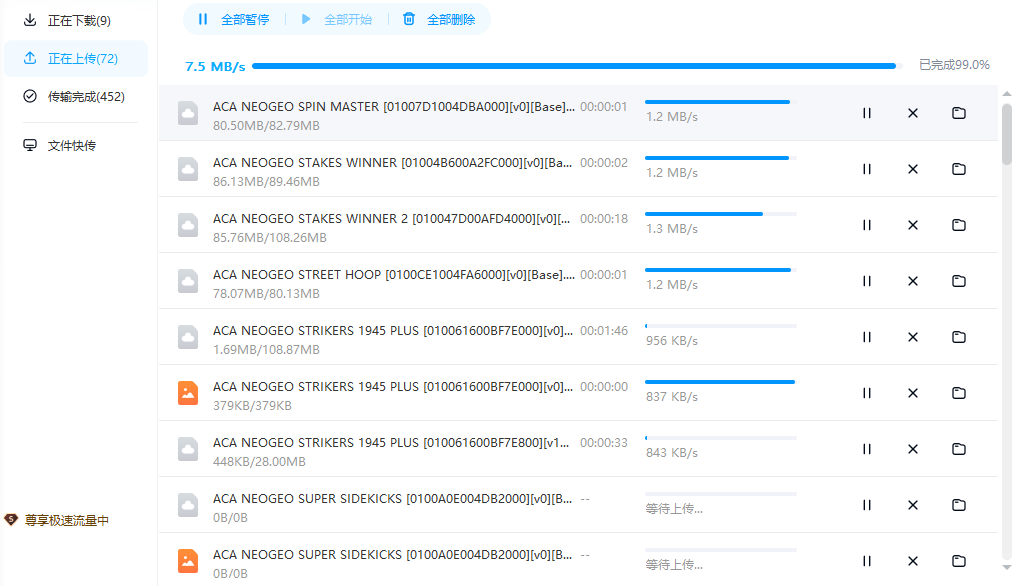
Task: Click the SPIN MASTER file type icon
Action: 188,113
